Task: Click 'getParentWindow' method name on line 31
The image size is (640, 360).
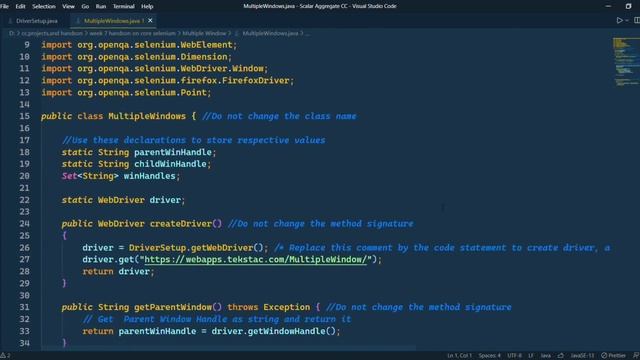Action: [173, 307]
